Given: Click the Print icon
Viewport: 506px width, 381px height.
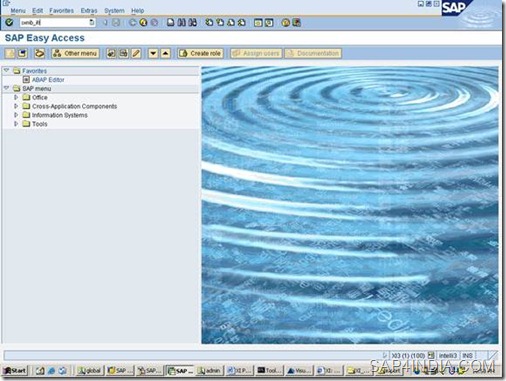Looking at the screenshot, I should click(x=171, y=23).
